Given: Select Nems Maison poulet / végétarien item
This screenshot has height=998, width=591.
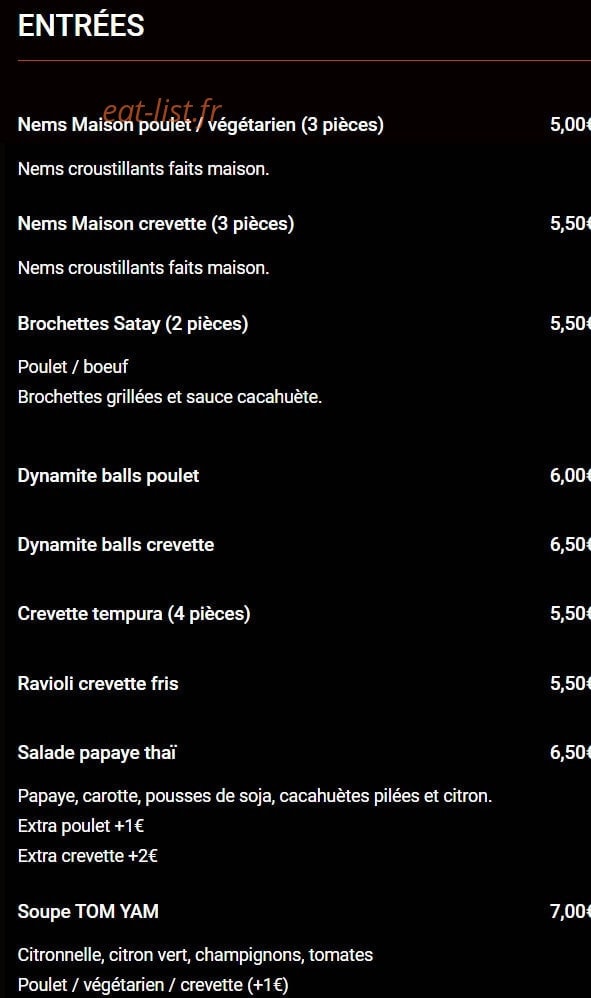Looking at the screenshot, I should click(x=200, y=125).
